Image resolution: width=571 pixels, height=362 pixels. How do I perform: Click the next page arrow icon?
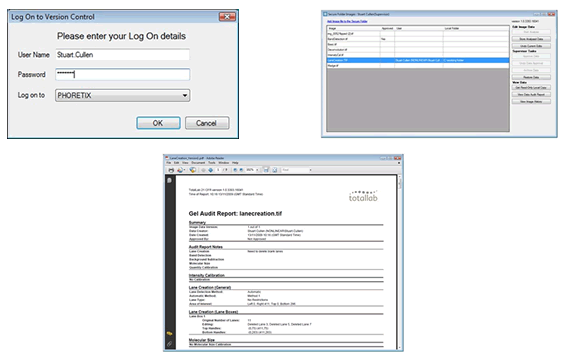(210, 170)
